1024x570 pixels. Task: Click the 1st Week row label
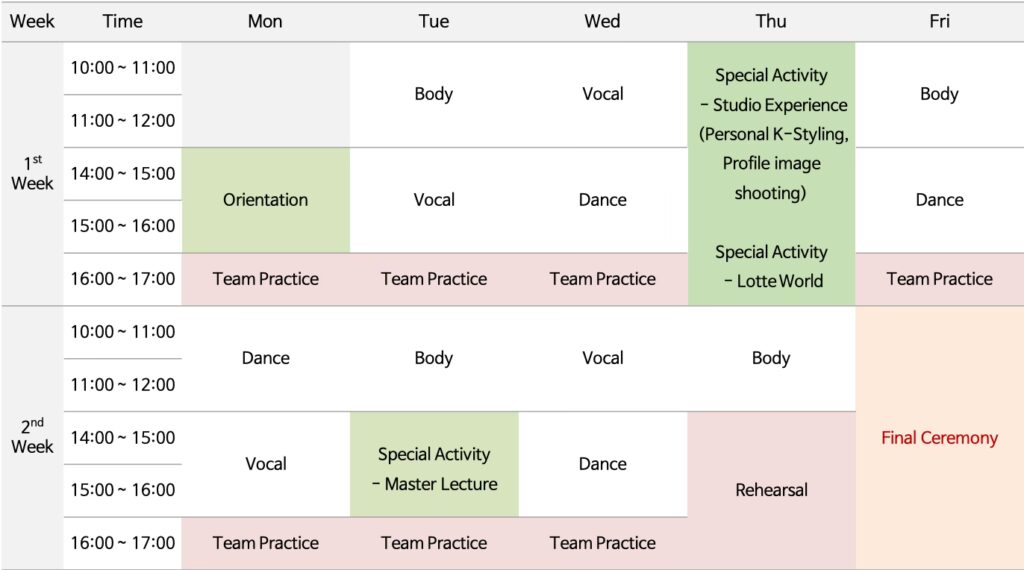(32, 173)
